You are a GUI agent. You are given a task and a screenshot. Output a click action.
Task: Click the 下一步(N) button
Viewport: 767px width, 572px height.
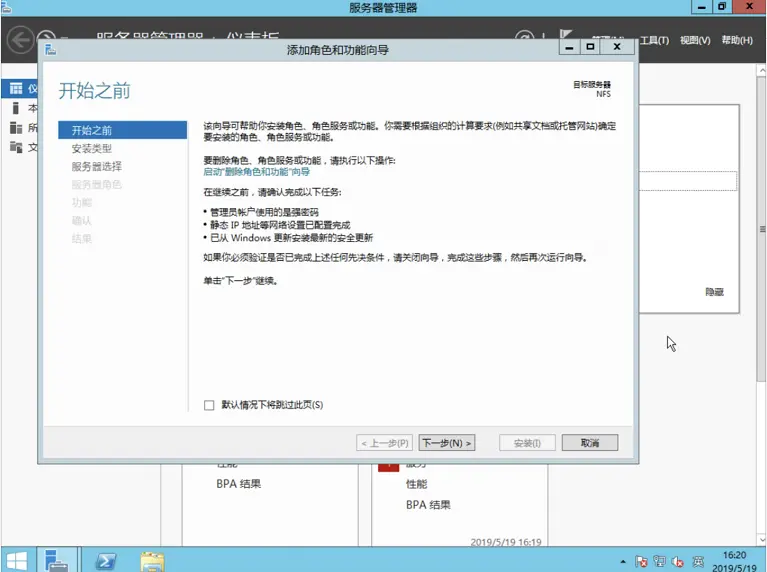tap(447, 443)
